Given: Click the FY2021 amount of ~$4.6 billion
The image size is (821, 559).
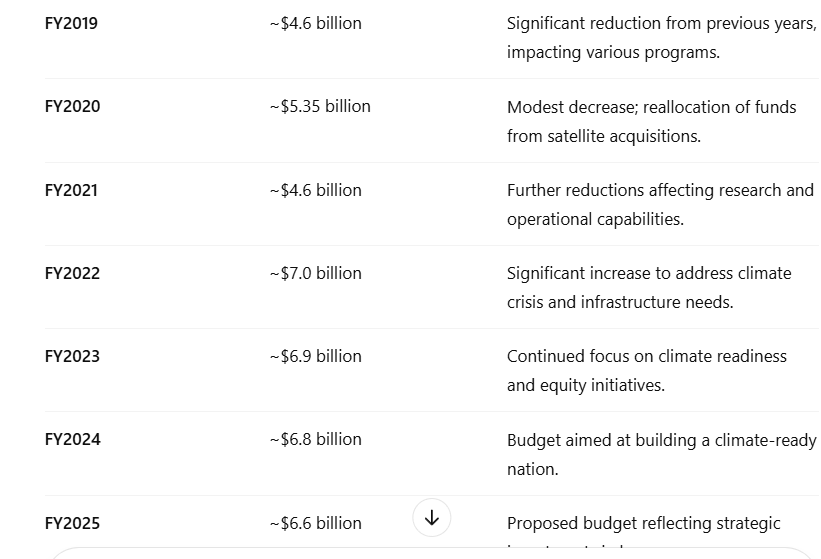Looking at the screenshot, I should click(315, 190).
